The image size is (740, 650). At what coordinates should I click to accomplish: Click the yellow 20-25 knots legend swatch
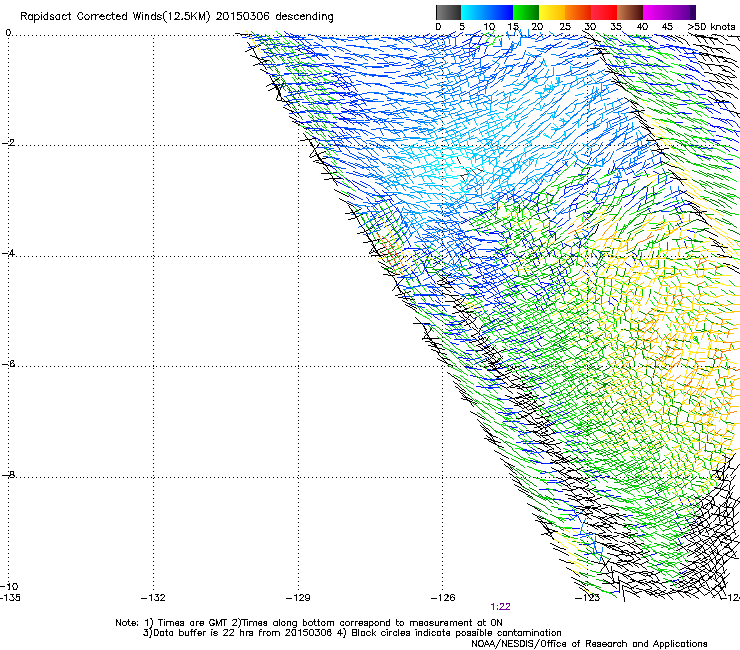552,12
